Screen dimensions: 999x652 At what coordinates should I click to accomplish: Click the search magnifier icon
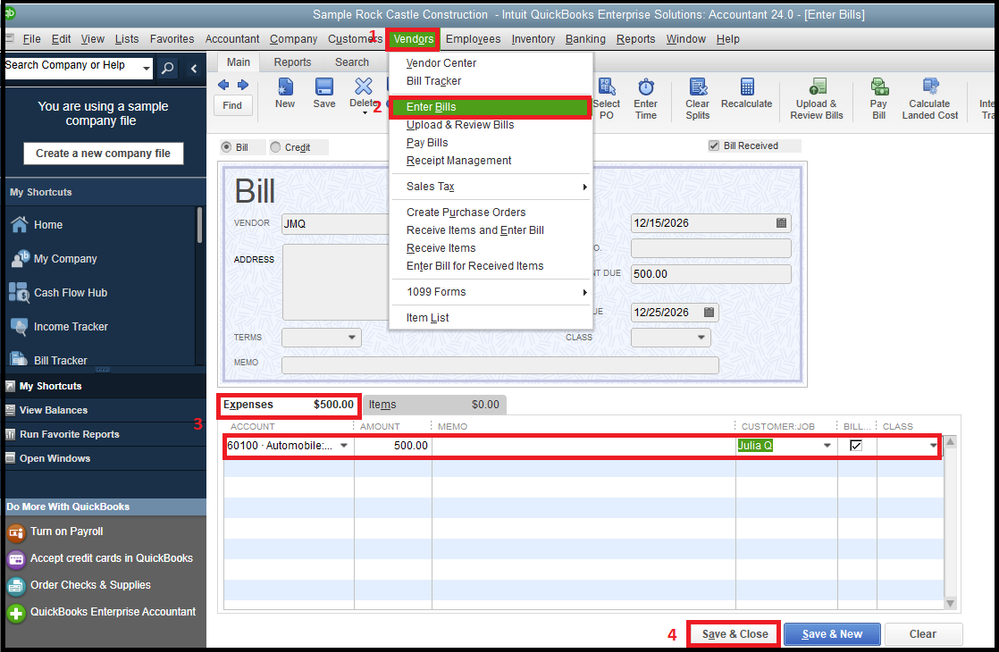[x=168, y=68]
